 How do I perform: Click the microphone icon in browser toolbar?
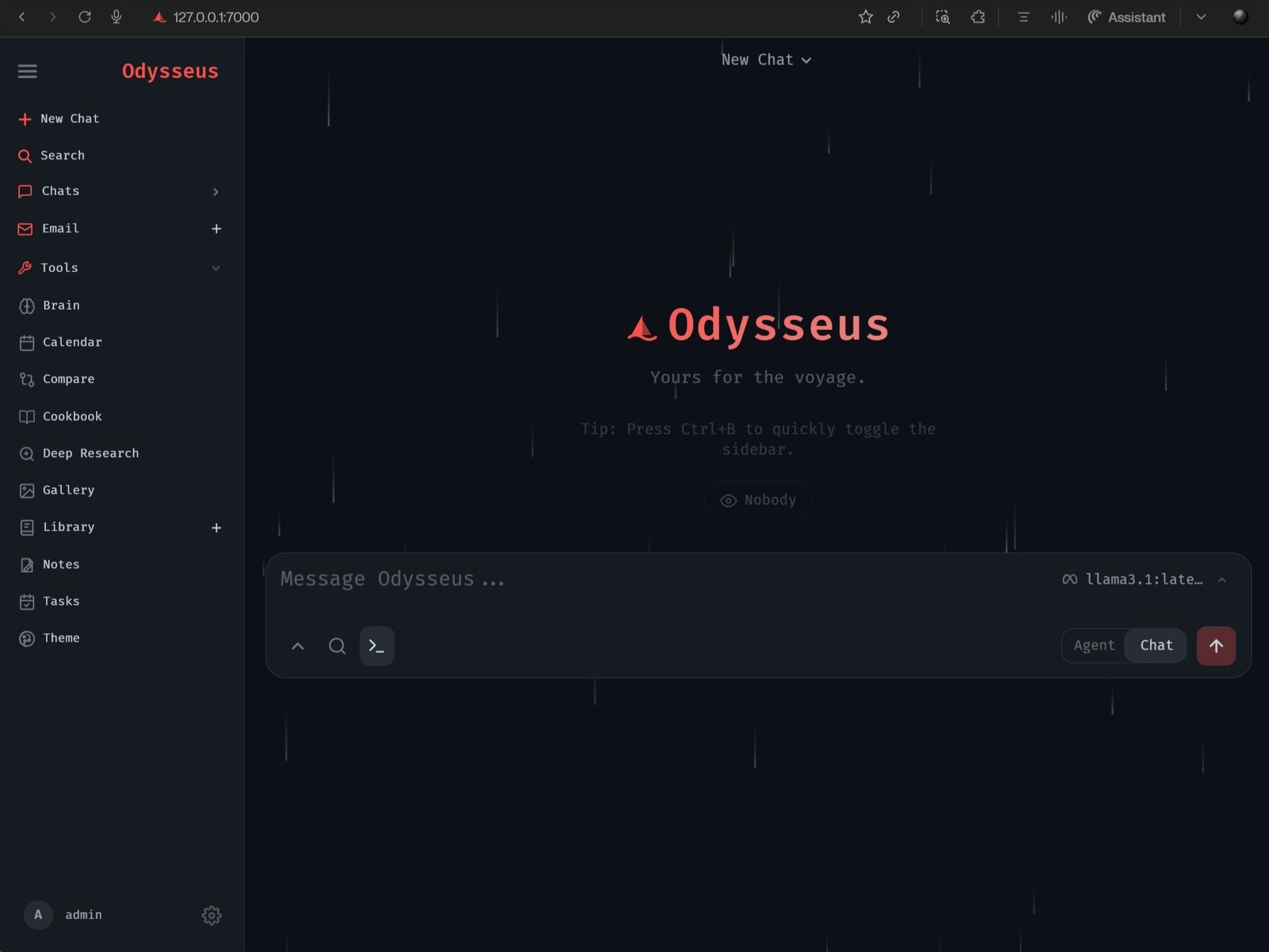[116, 17]
